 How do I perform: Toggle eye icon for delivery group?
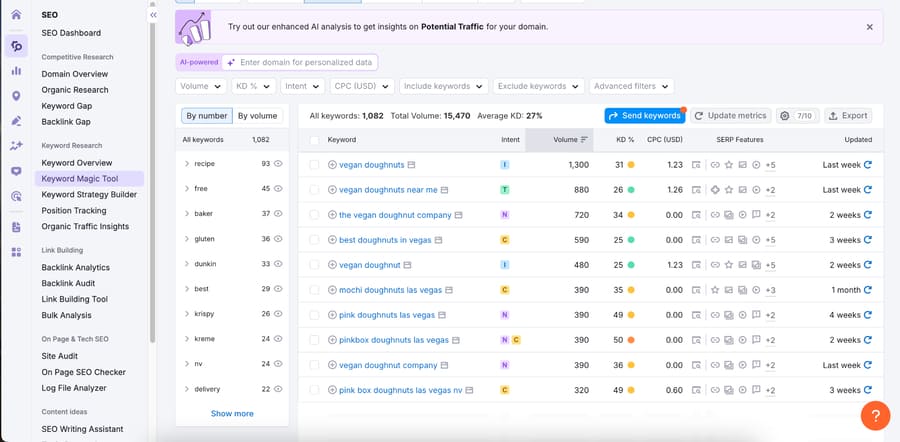pos(278,389)
